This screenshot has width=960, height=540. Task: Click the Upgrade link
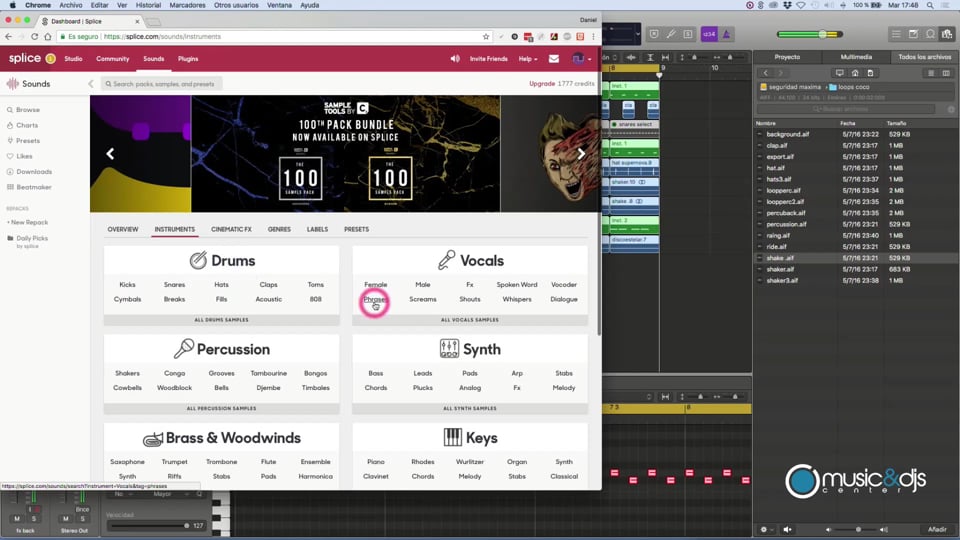coord(542,84)
